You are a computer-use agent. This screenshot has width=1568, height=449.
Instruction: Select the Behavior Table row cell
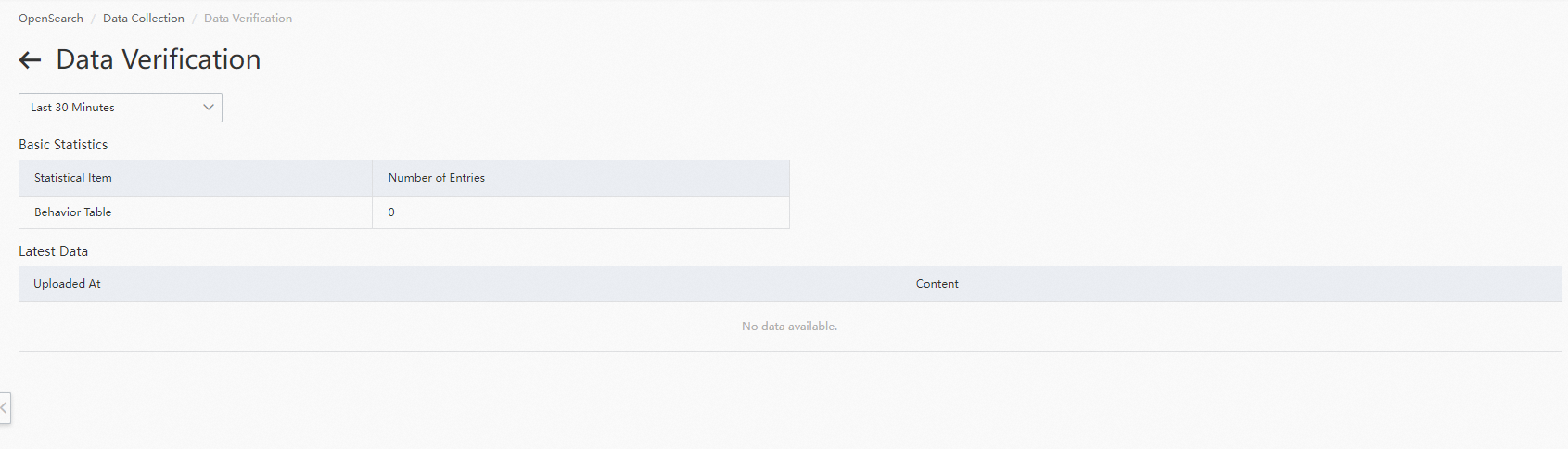(x=73, y=212)
